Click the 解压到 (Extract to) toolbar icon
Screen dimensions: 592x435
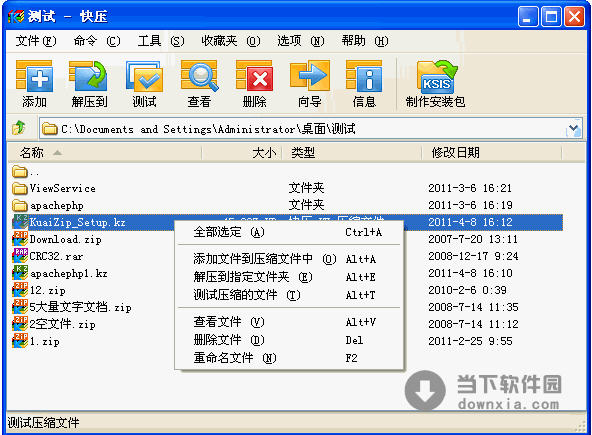click(x=89, y=76)
